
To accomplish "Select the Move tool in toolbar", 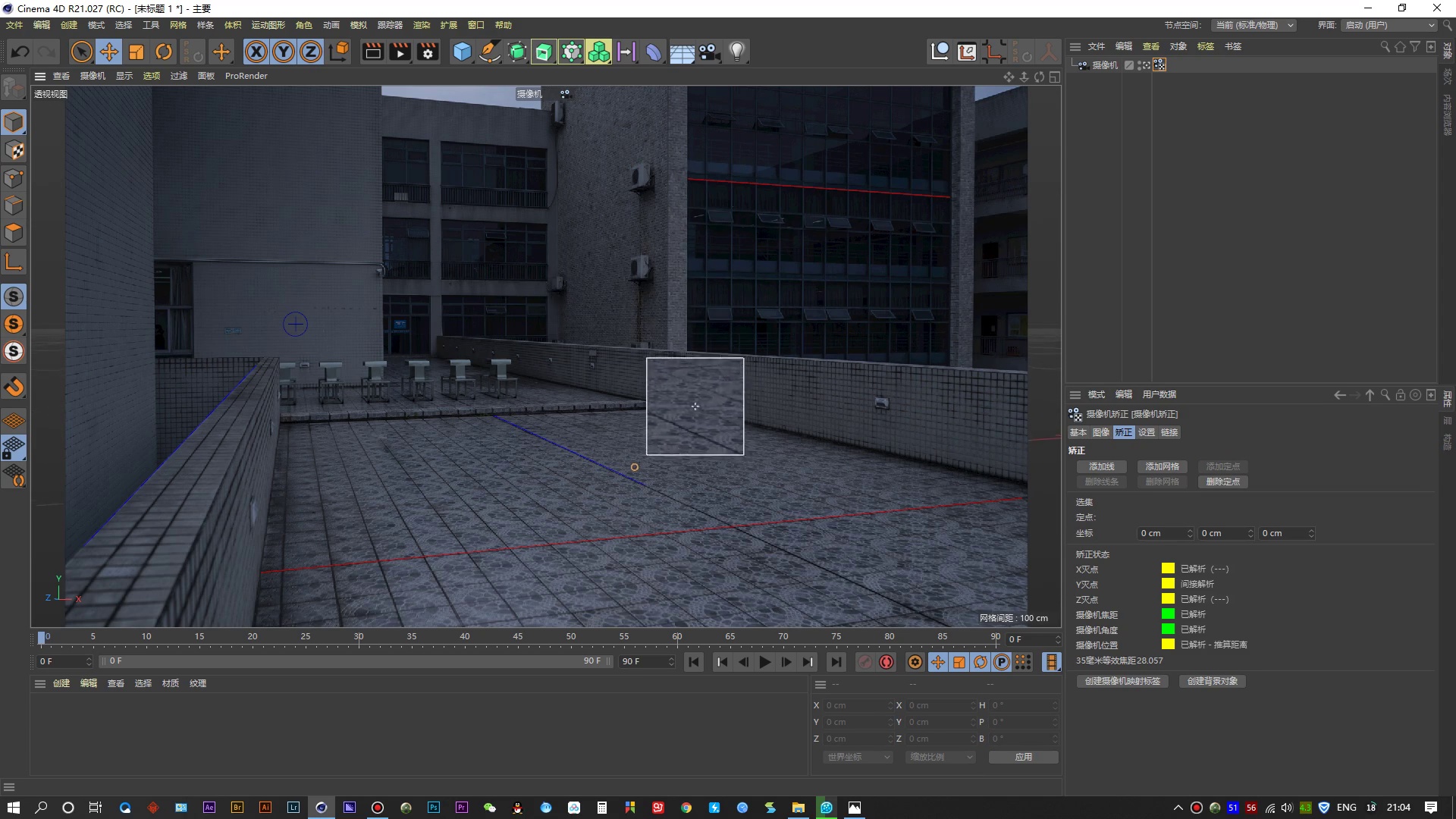I will coord(109,52).
